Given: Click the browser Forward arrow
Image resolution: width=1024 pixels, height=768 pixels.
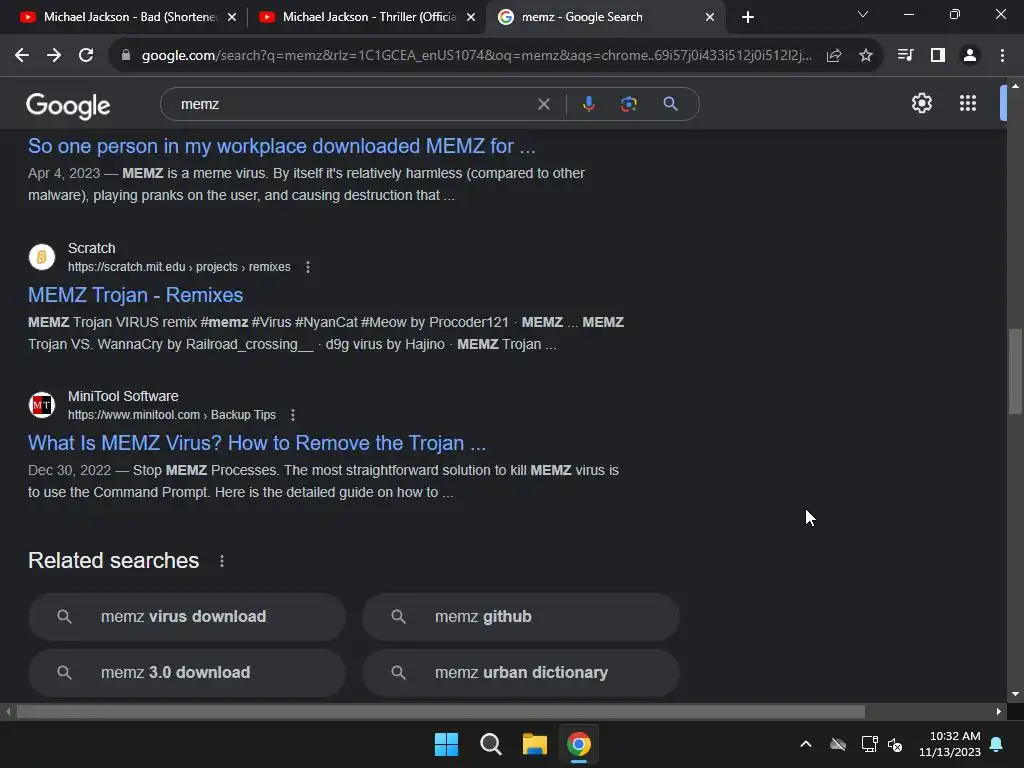Looking at the screenshot, I should tap(54, 56).
